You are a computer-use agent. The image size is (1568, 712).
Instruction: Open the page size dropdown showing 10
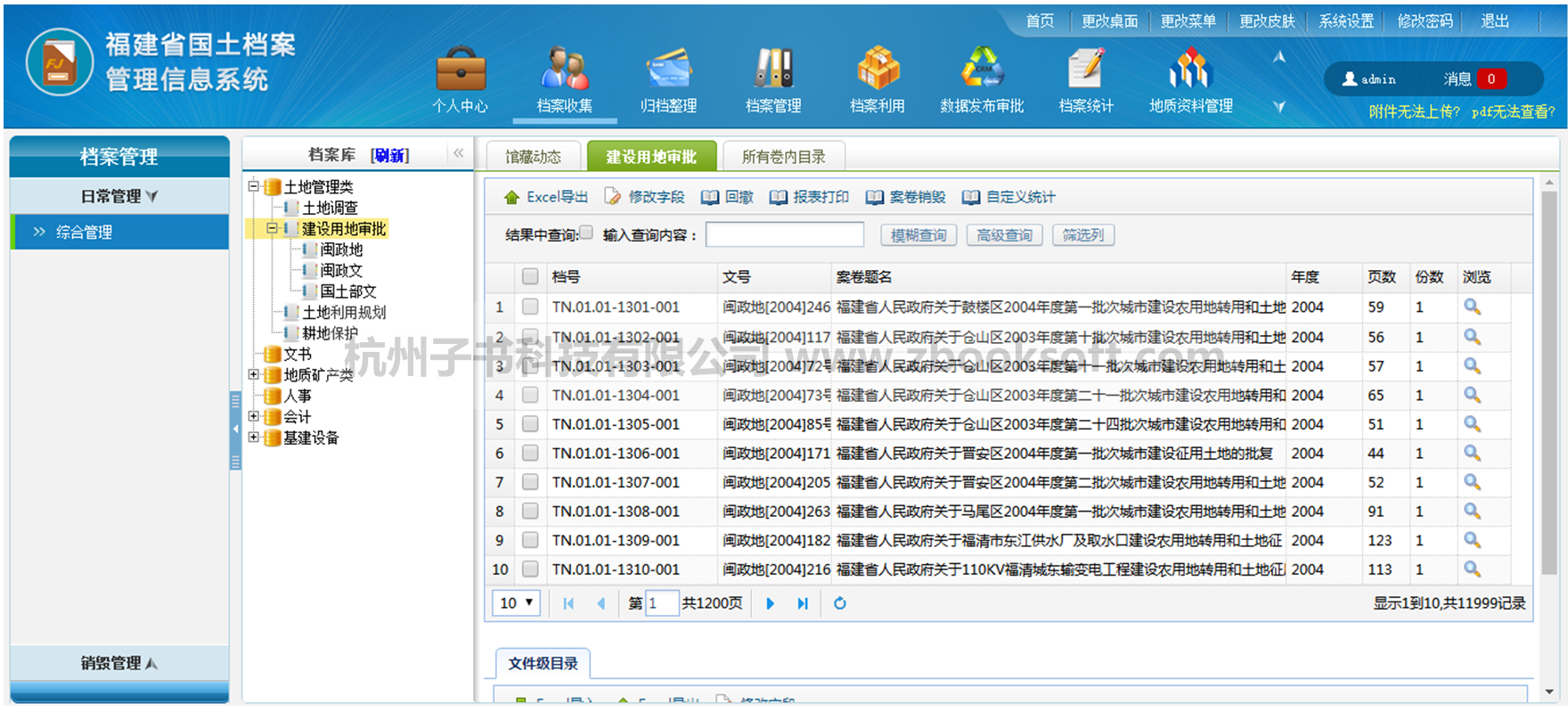516,603
